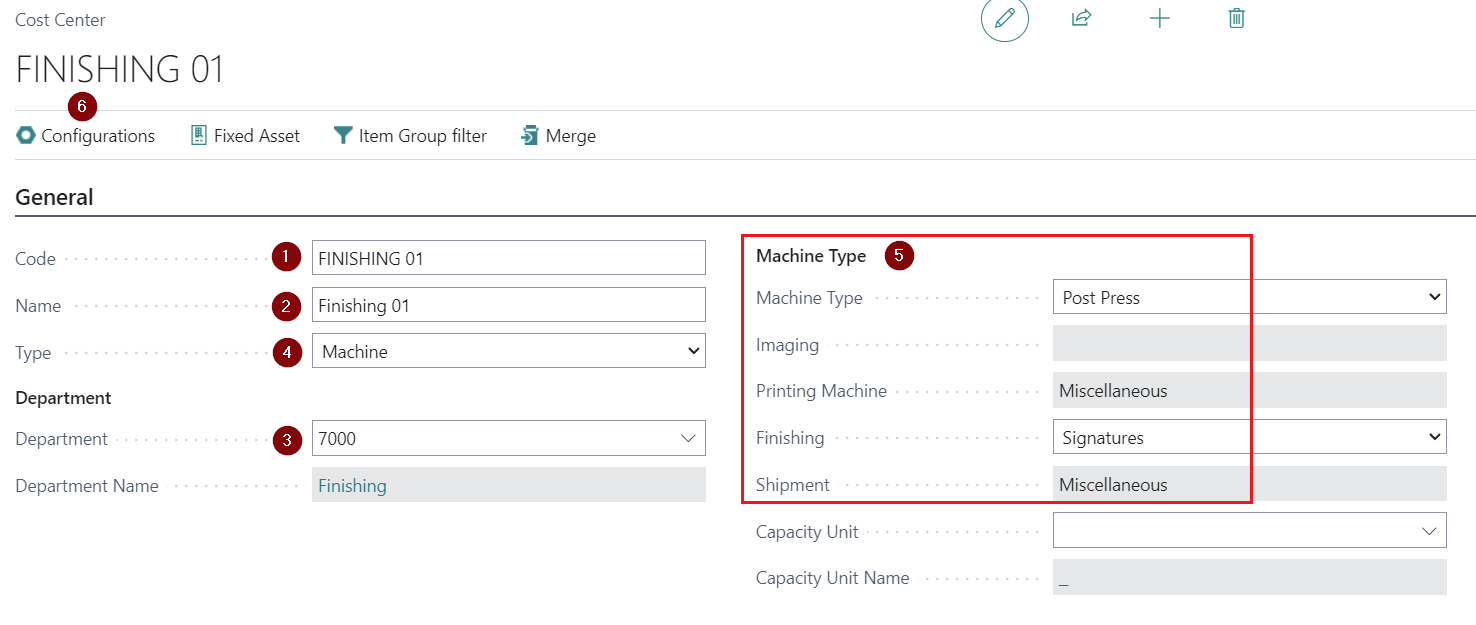The image size is (1476, 625).
Task: Click the Configurations hexagon icon
Action: (x=26, y=135)
